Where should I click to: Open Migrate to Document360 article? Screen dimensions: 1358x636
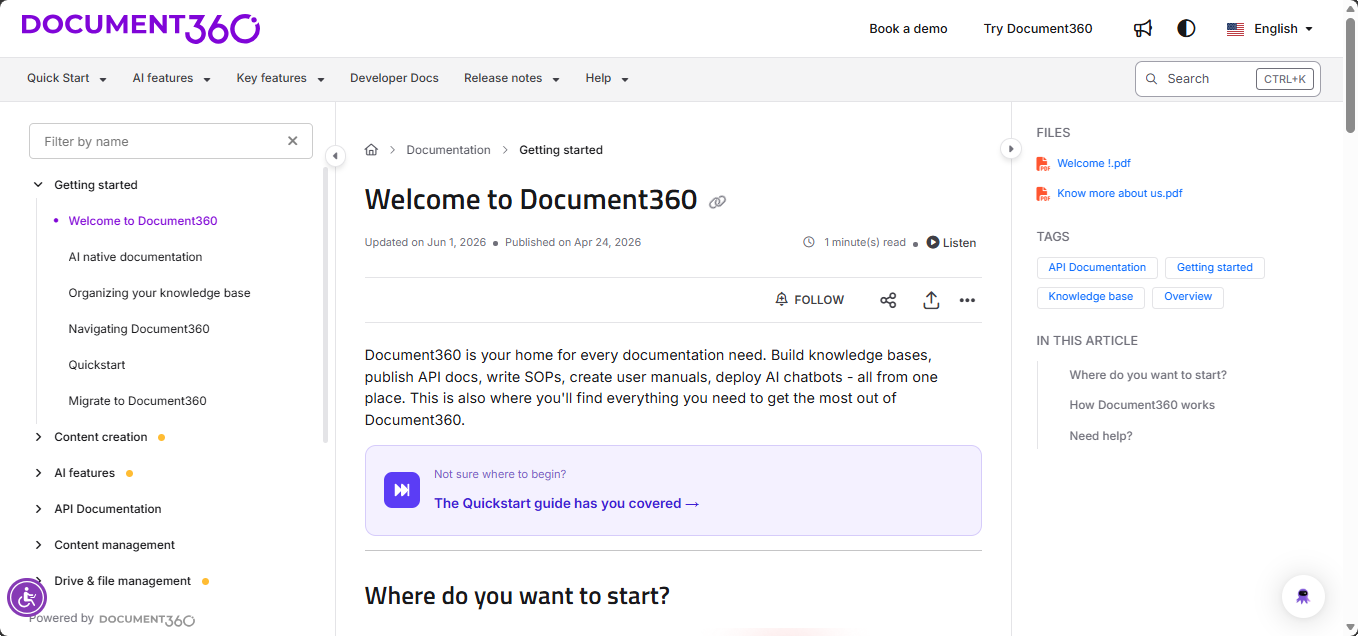pos(137,401)
